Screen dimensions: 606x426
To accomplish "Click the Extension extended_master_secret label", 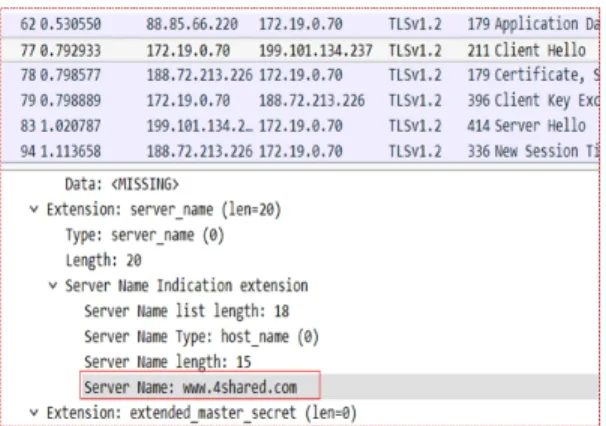I will pyautogui.click(x=201, y=412).
